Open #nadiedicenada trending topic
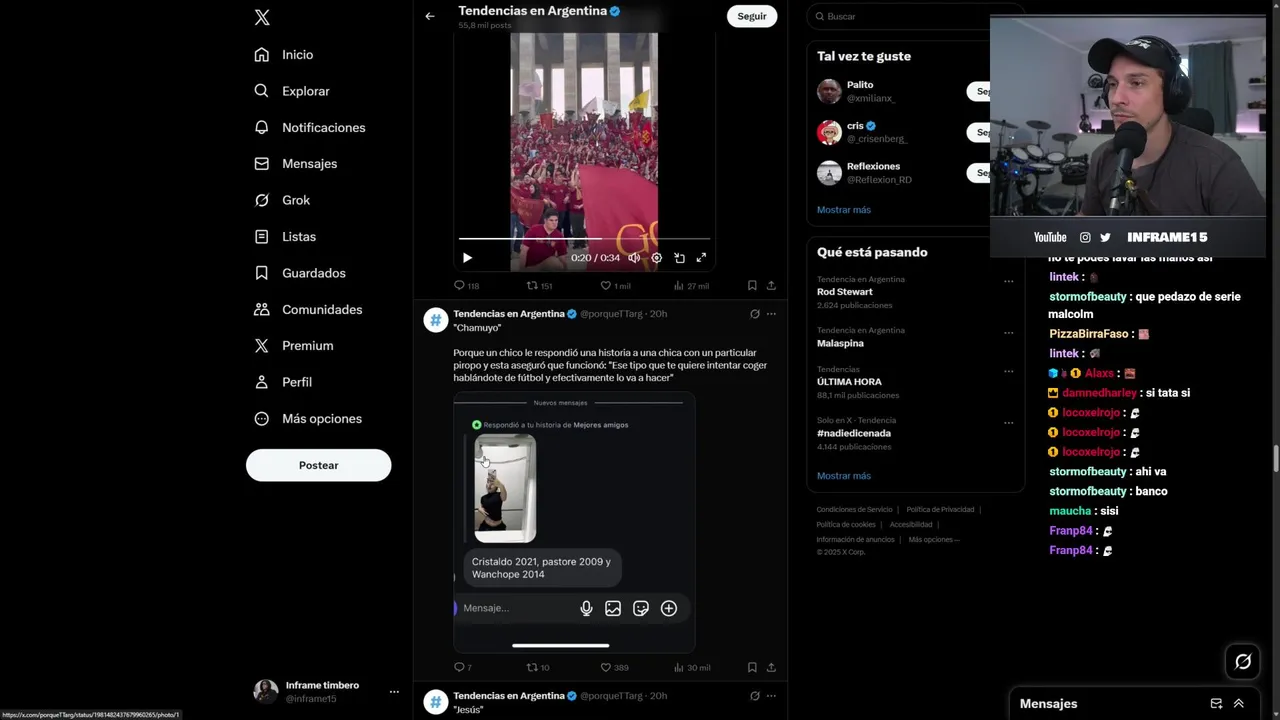The height and width of the screenshot is (720, 1280). [853, 433]
